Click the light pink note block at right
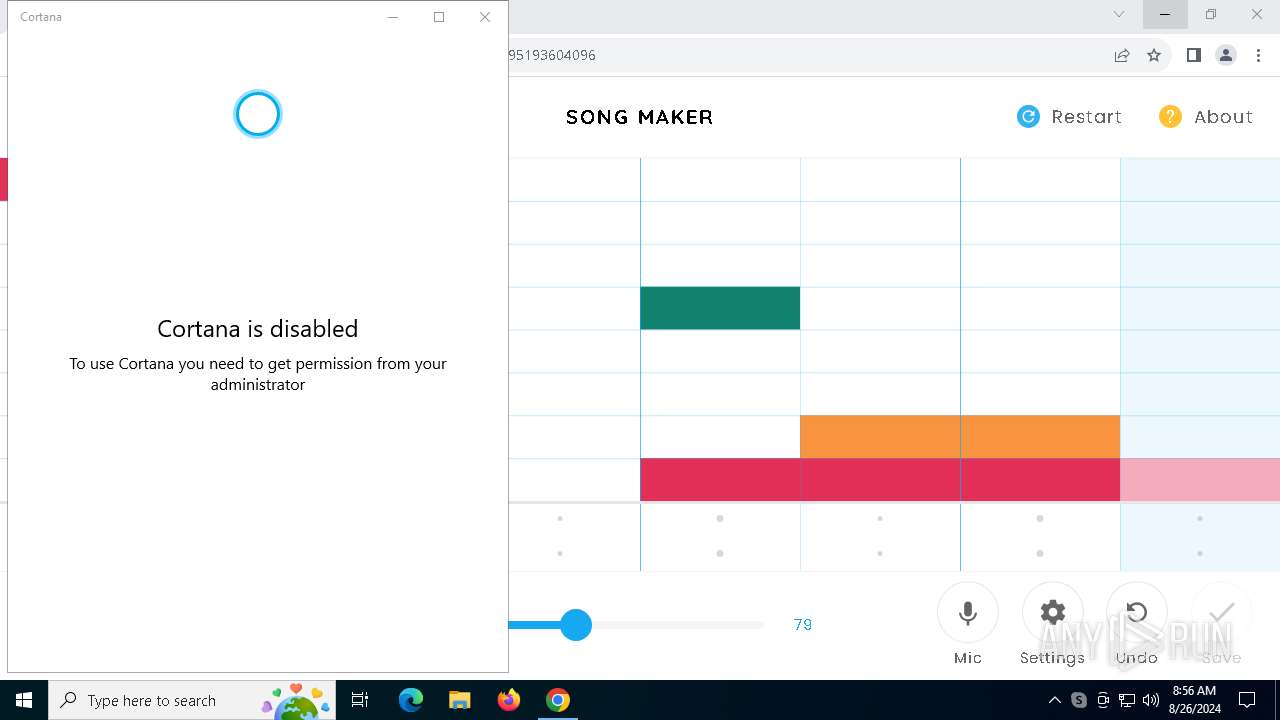The height and width of the screenshot is (720, 1280). point(1200,480)
